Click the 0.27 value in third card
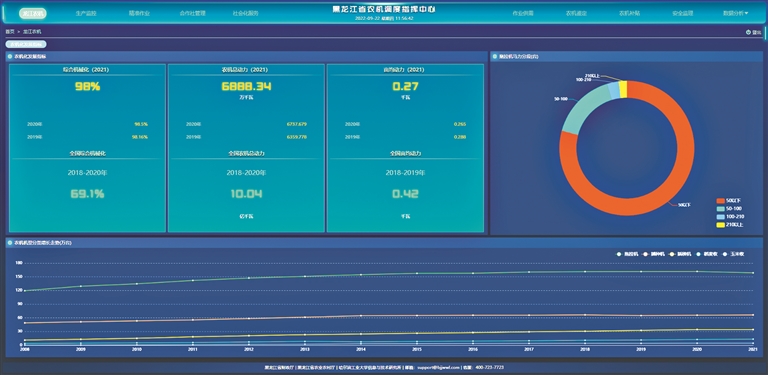Image resolution: width=768 pixels, height=375 pixels. [x=406, y=87]
